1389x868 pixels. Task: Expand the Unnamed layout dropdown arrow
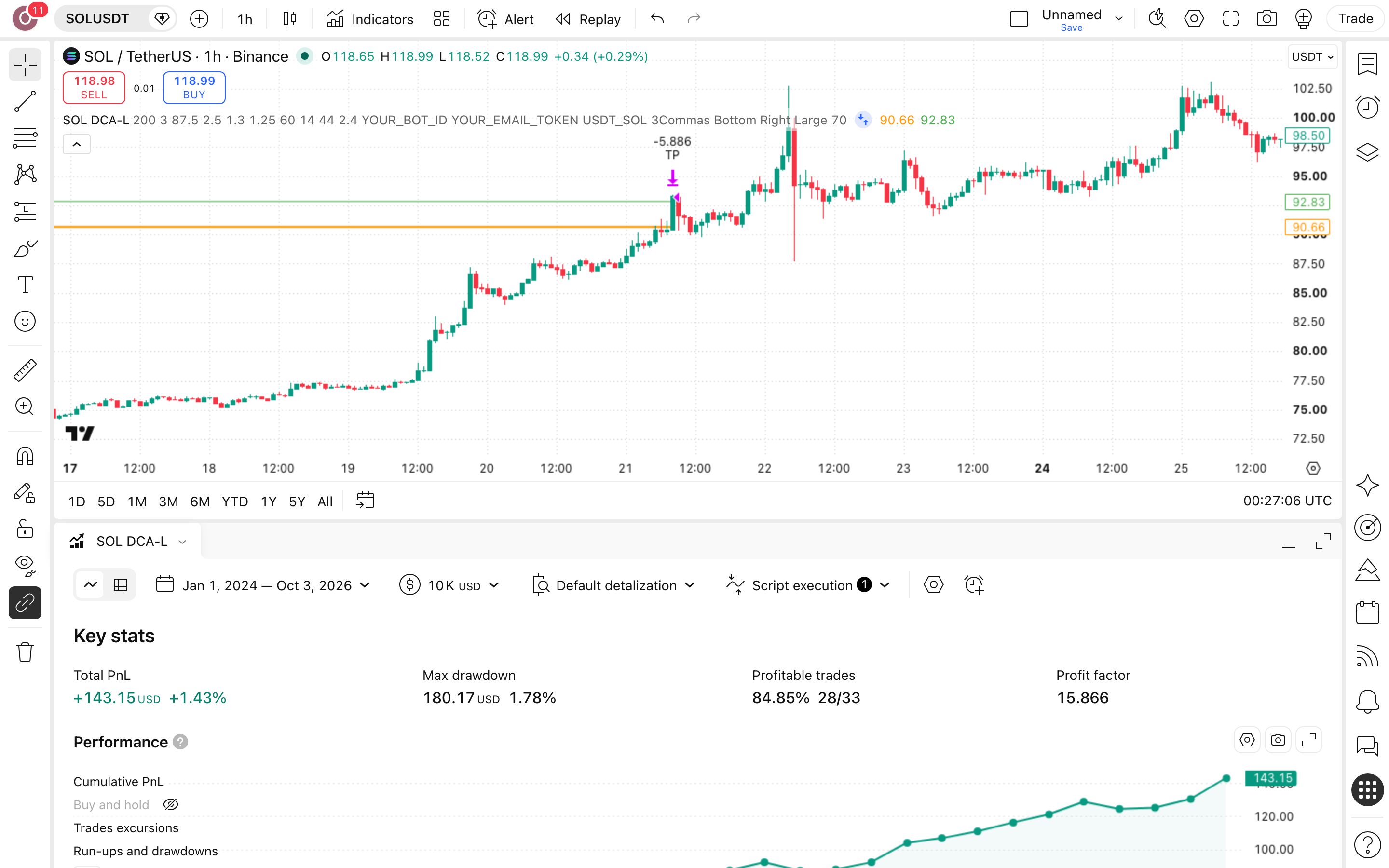tap(1118, 19)
